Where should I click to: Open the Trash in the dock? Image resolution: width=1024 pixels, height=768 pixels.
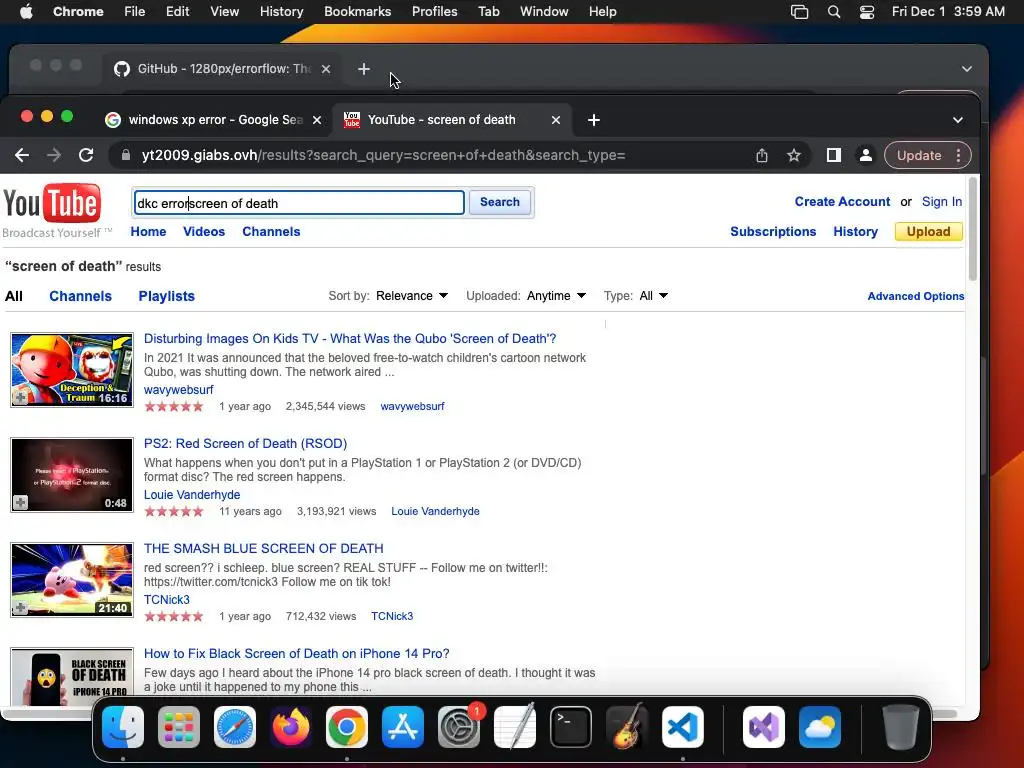point(901,727)
